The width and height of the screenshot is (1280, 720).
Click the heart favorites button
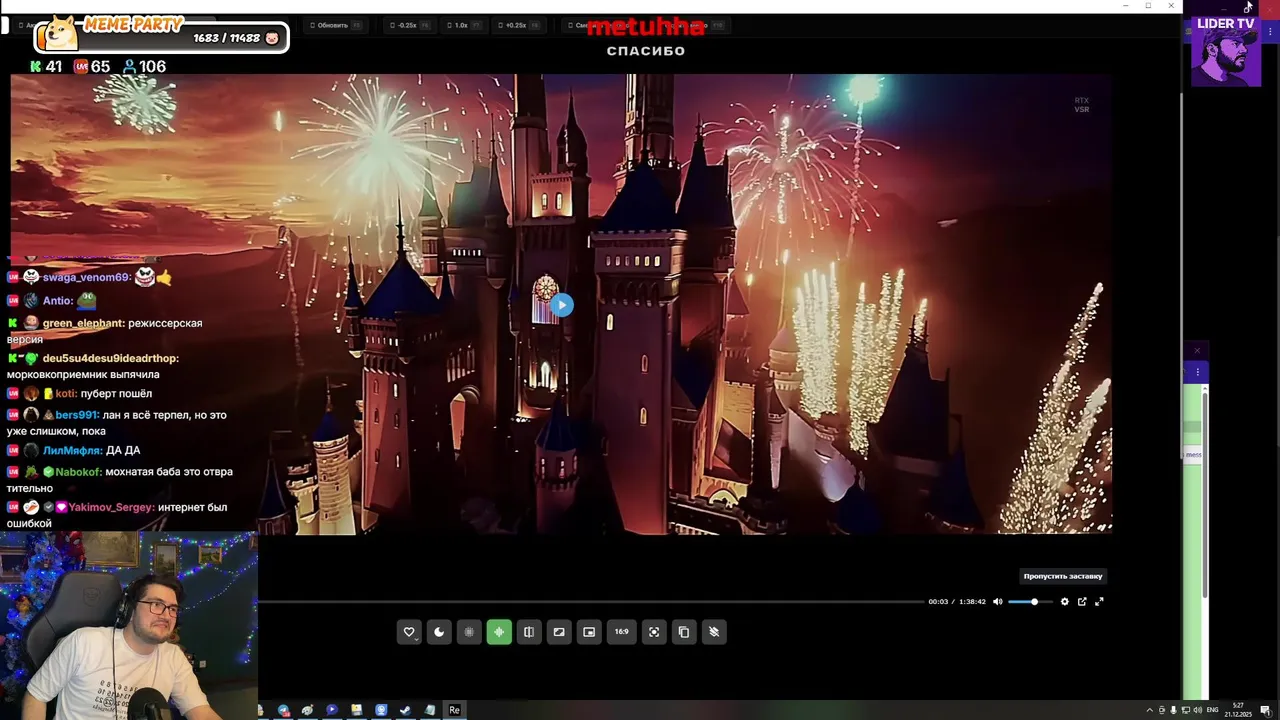coord(408,632)
